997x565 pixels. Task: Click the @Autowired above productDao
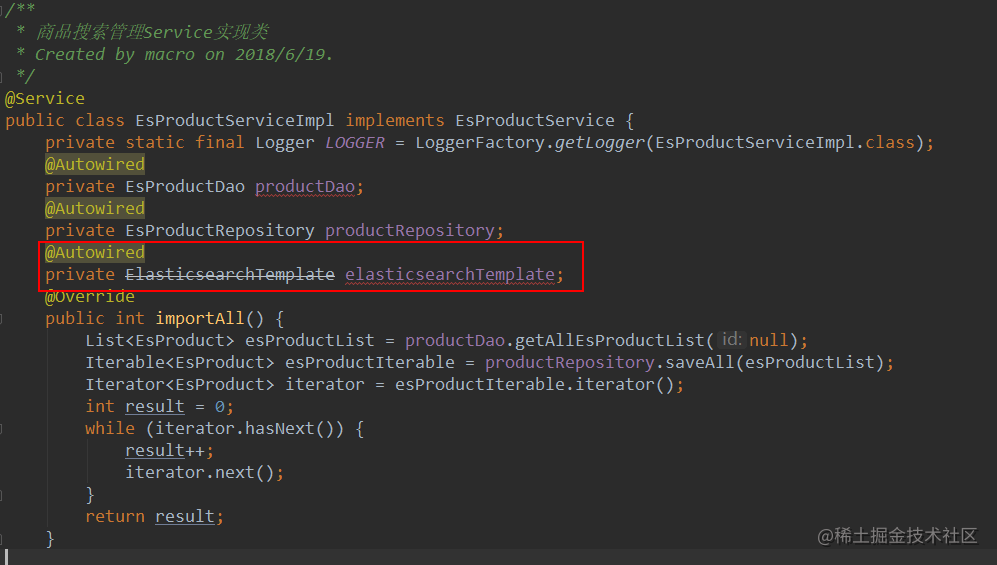(95, 165)
